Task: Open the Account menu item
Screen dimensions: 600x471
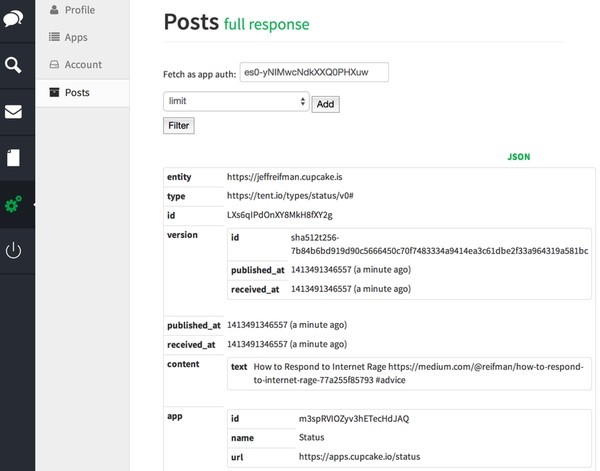Action: 83,65
